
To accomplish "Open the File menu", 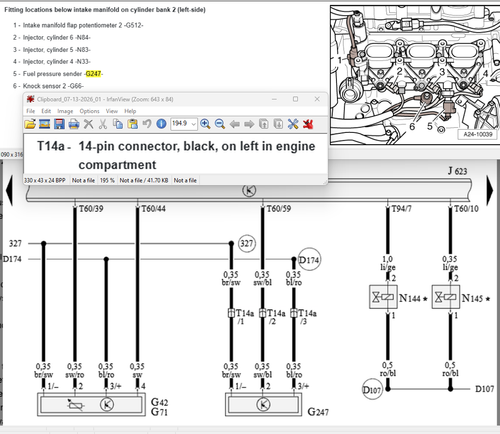I will click(x=30, y=111).
